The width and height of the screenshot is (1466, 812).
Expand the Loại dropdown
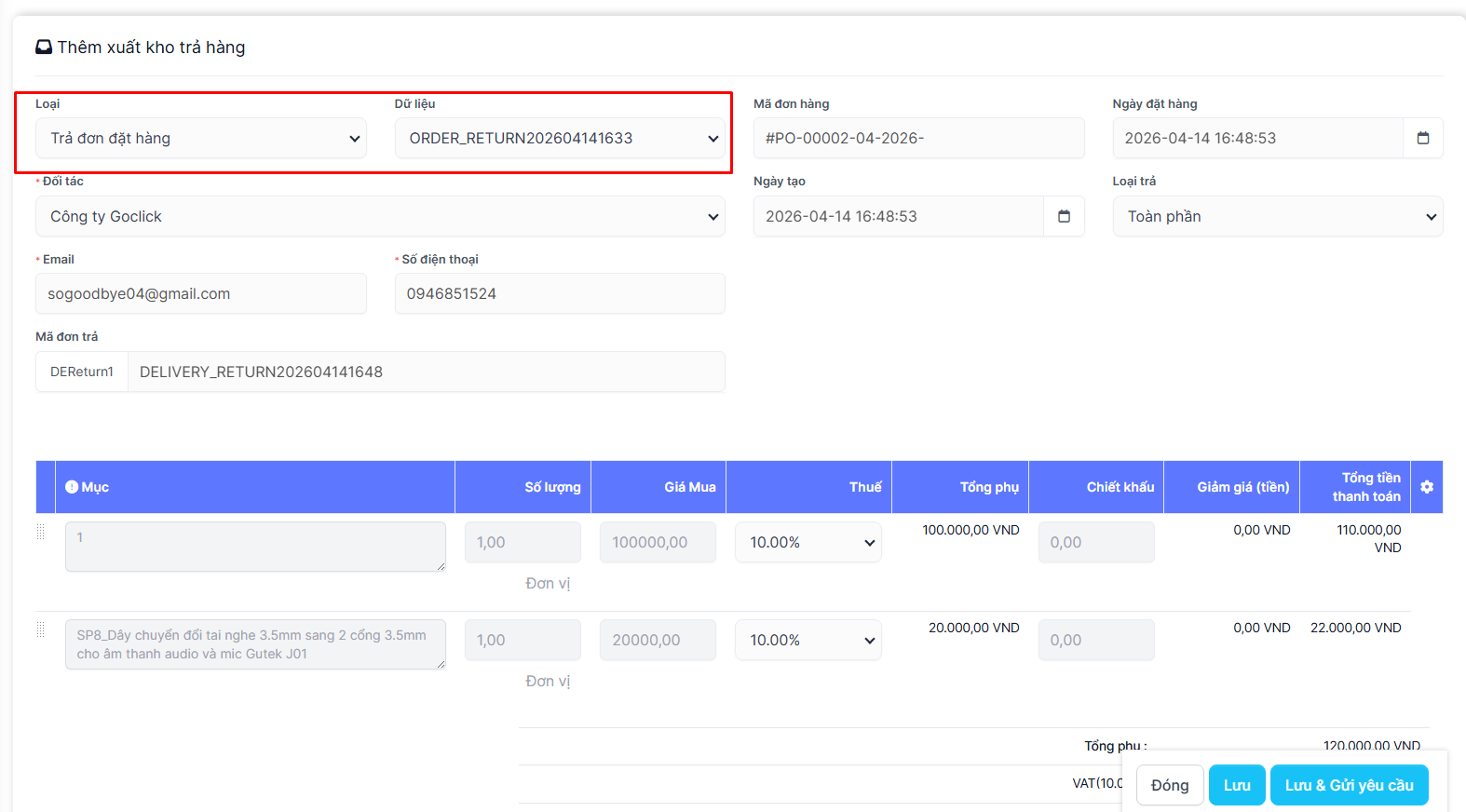[201, 138]
